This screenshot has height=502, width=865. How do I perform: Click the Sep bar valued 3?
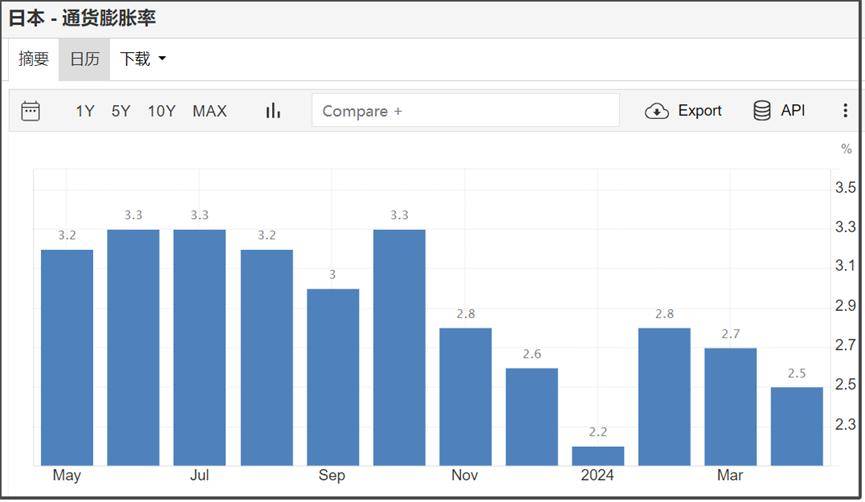click(333, 377)
